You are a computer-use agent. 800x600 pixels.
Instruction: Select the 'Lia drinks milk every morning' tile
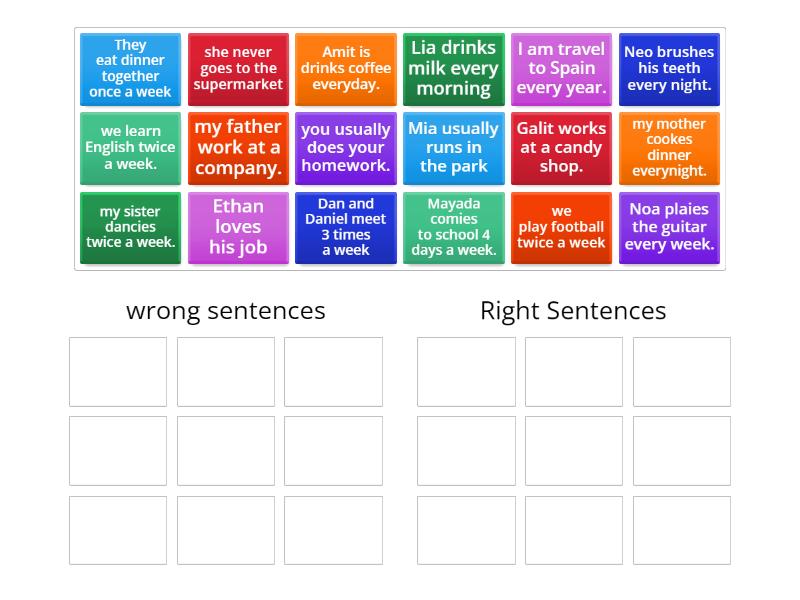[454, 69]
